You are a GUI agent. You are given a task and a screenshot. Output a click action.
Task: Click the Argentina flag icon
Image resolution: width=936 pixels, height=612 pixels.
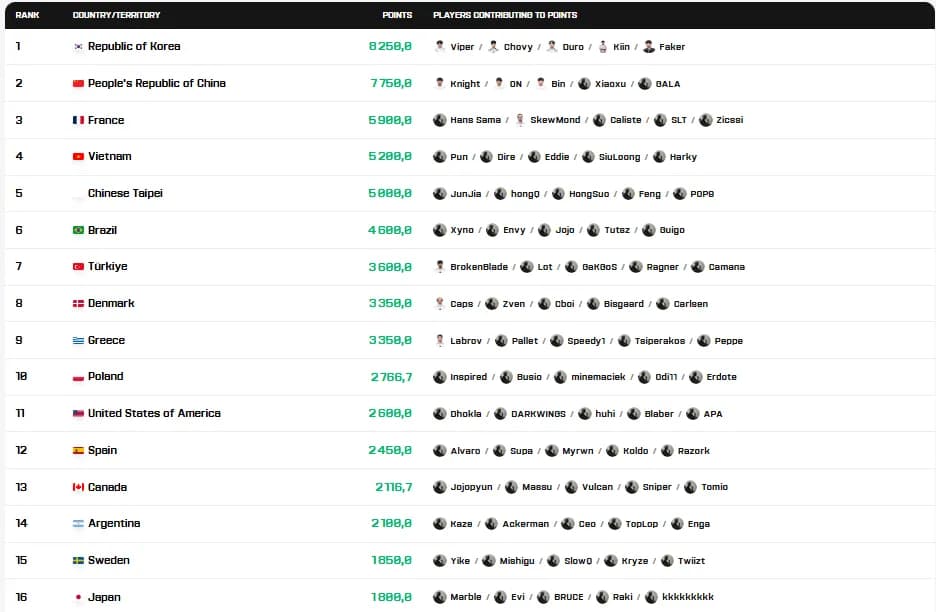tap(78, 524)
